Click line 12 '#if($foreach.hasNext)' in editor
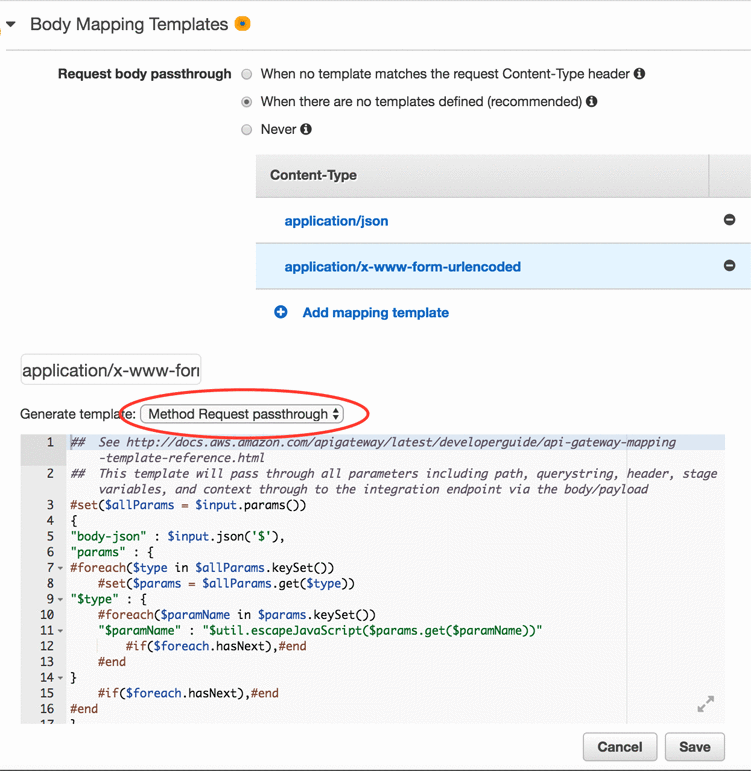 [216, 646]
